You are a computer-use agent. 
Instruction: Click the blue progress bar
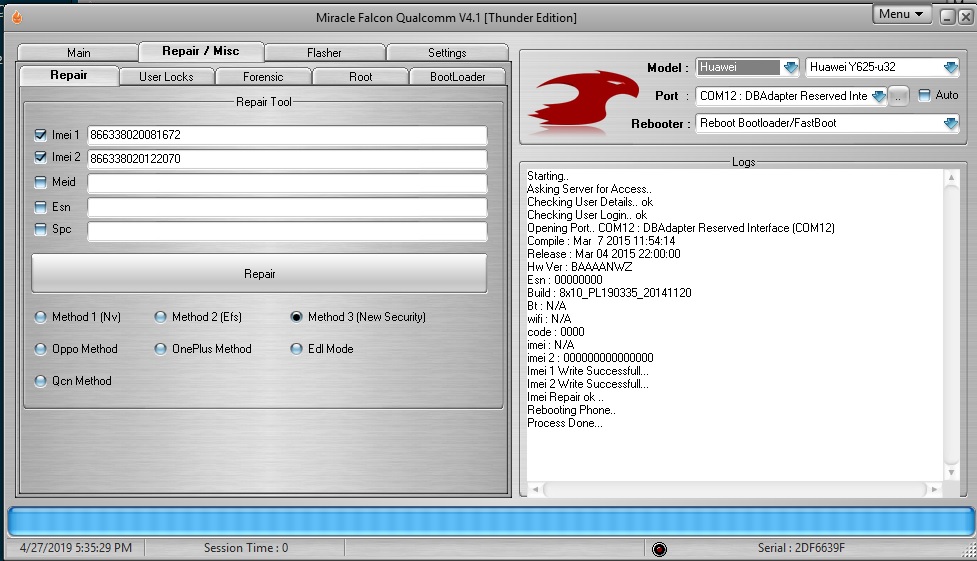[491, 522]
